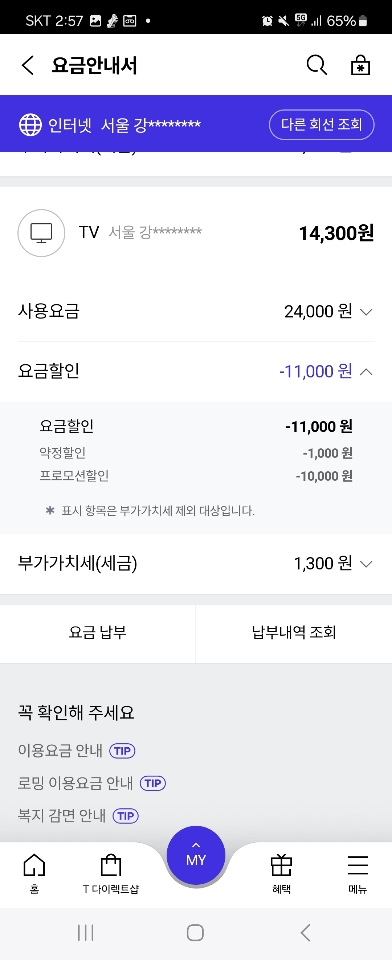Open the 복지 감면 안내 TIP link
The height and width of the screenshot is (960, 392).
point(78,816)
